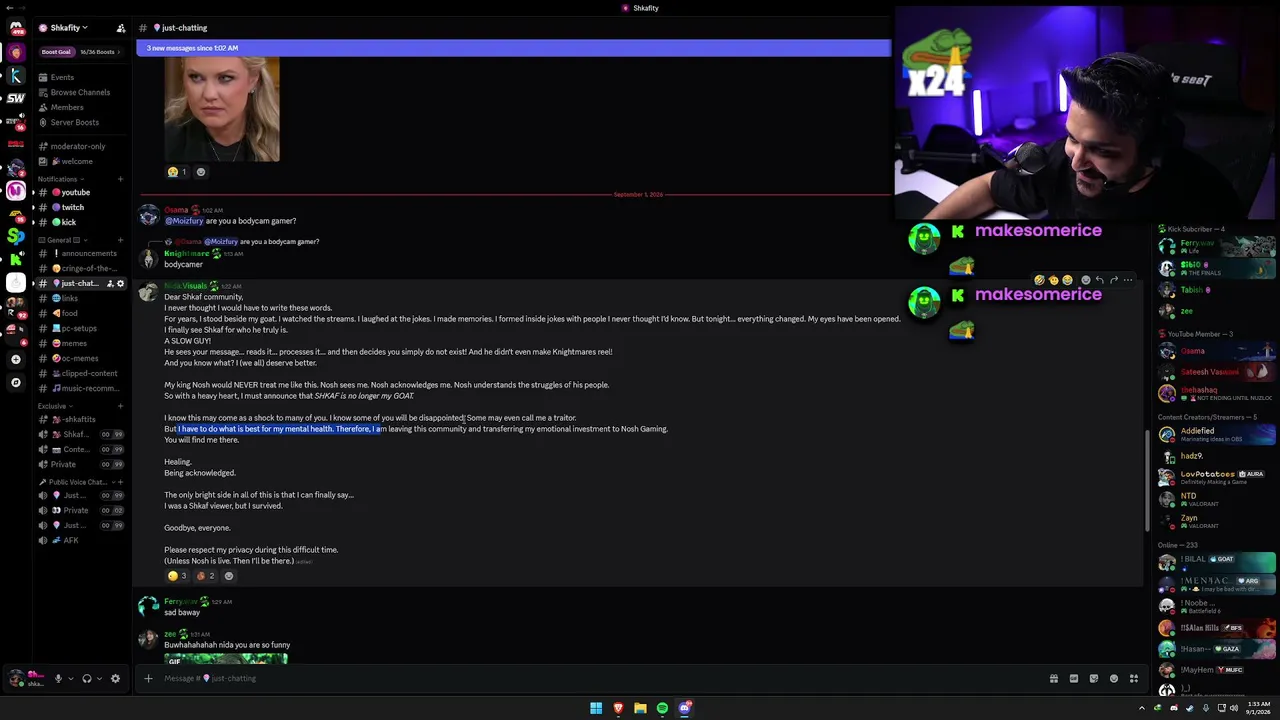
Task: Open More options on message hover toolbar
Action: [1128, 280]
